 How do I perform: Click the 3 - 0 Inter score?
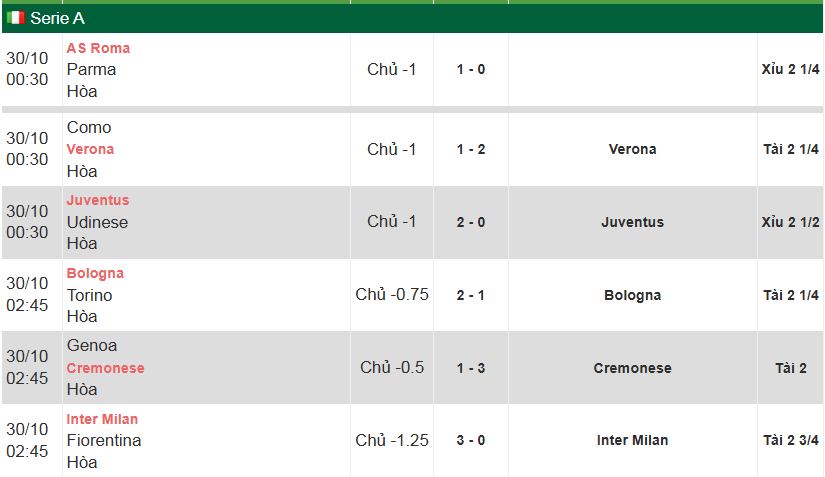click(x=471, y=440)
